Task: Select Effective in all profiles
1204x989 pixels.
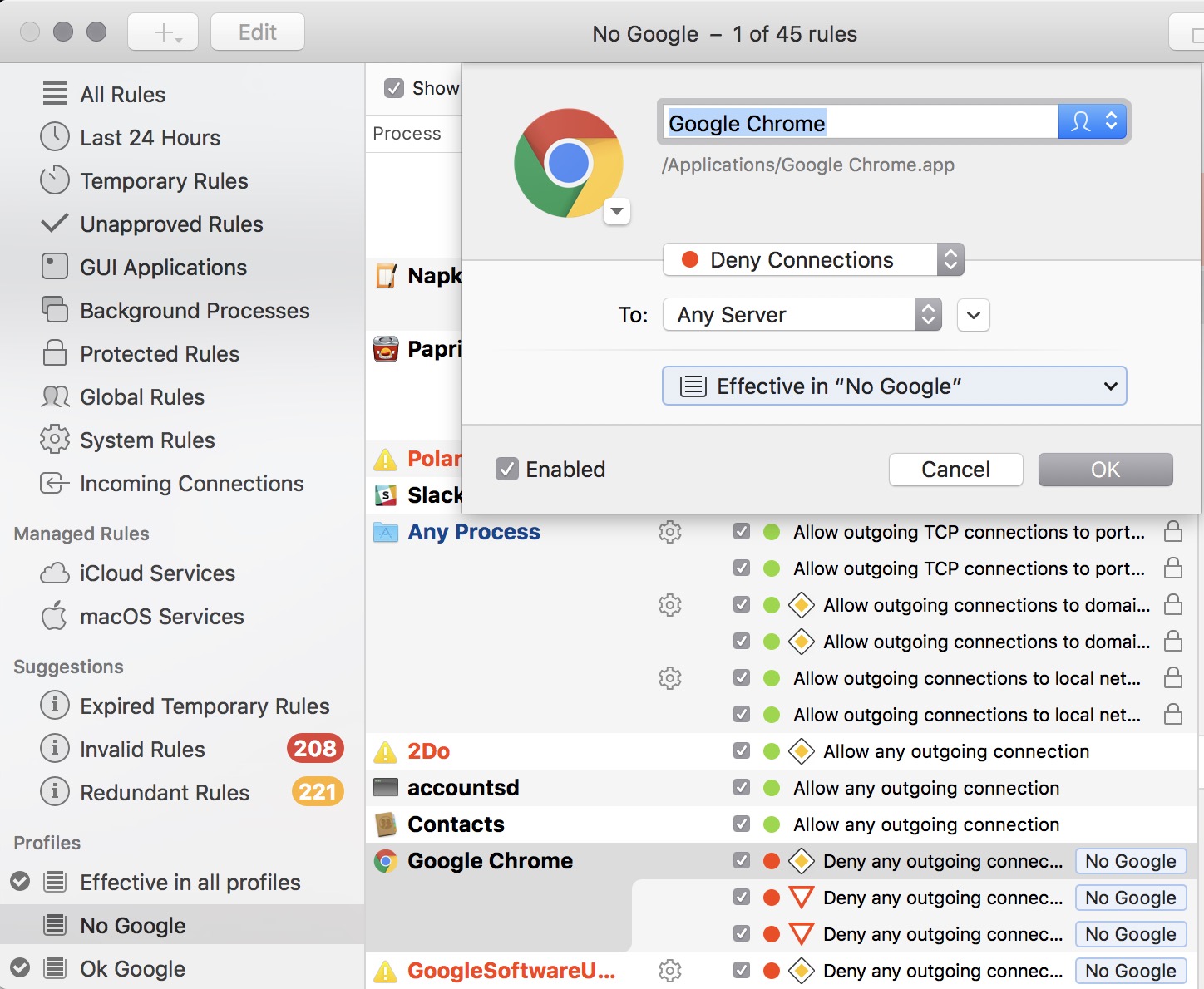Action: [x=182, y=882]
